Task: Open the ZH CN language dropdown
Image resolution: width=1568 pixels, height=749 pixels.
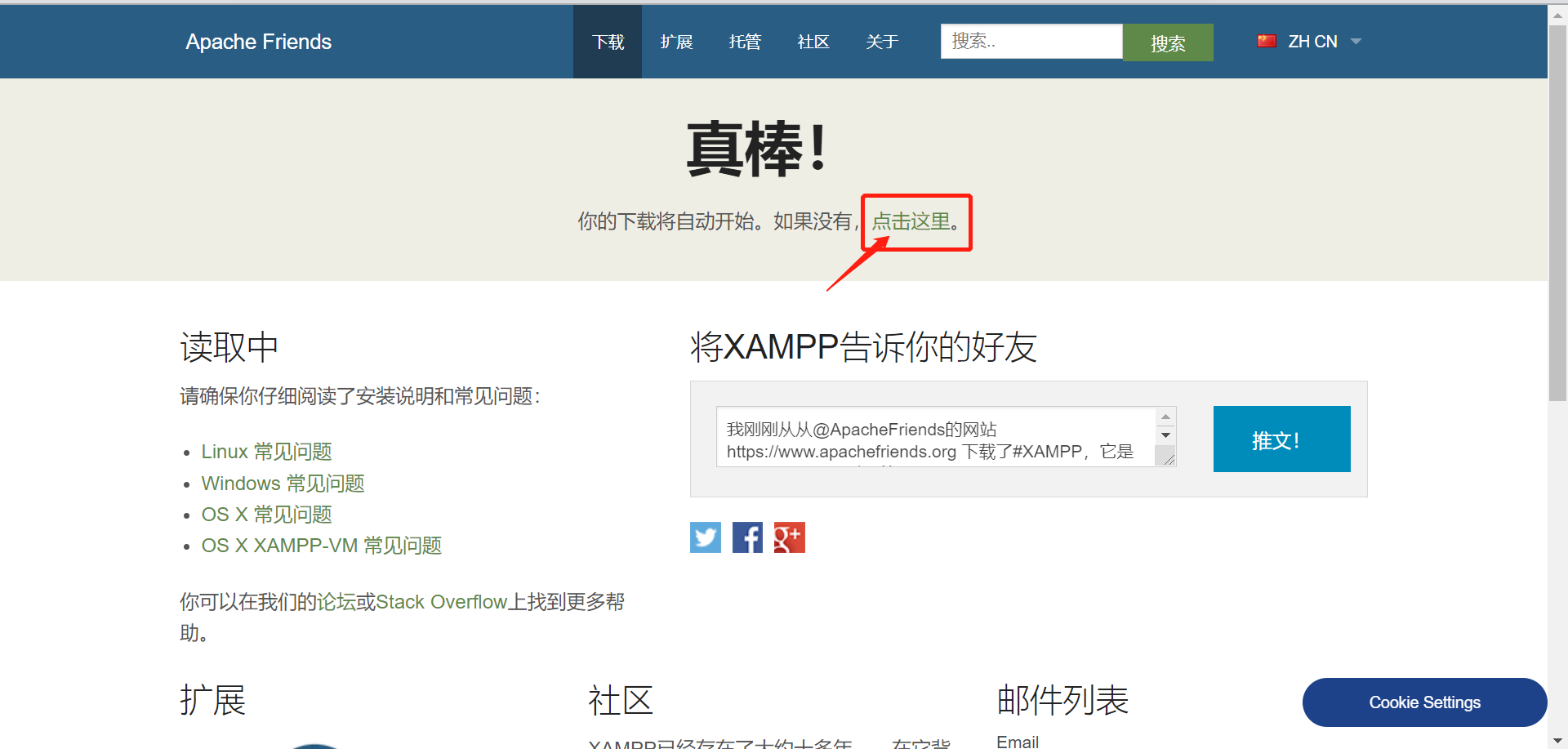Action: point(1356,41)
